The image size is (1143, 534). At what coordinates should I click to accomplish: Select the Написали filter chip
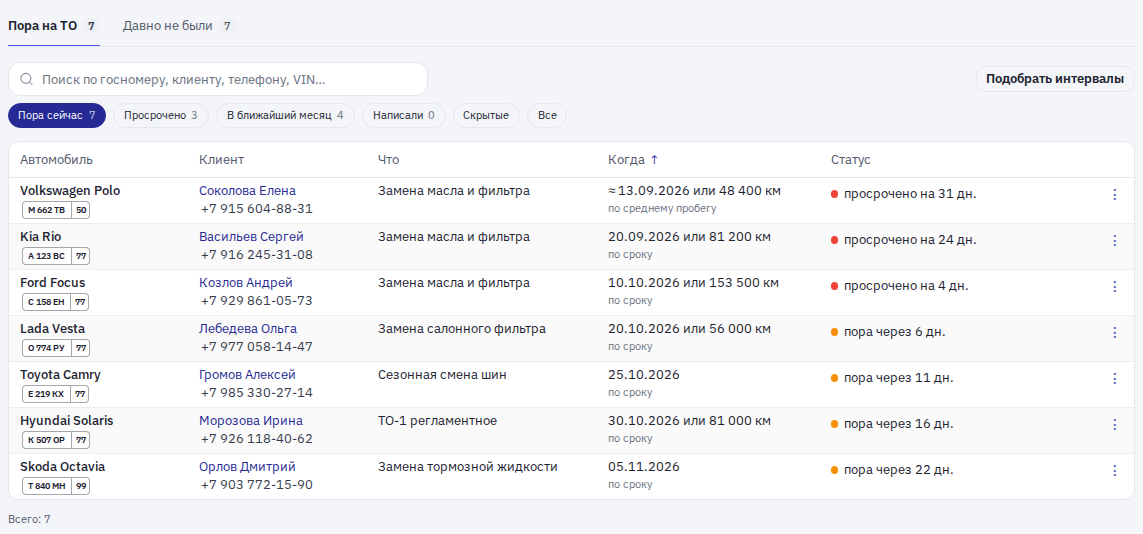[x=404, y=115]
